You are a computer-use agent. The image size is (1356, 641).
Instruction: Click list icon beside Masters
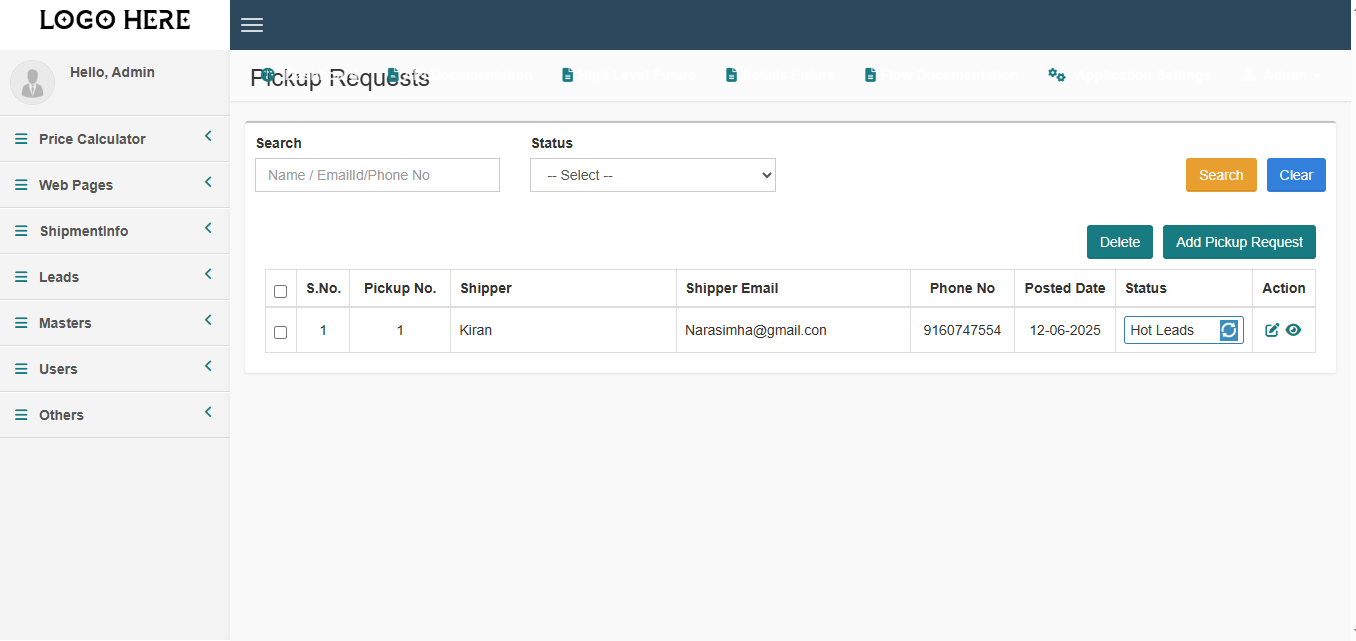(x=21, y=323)
